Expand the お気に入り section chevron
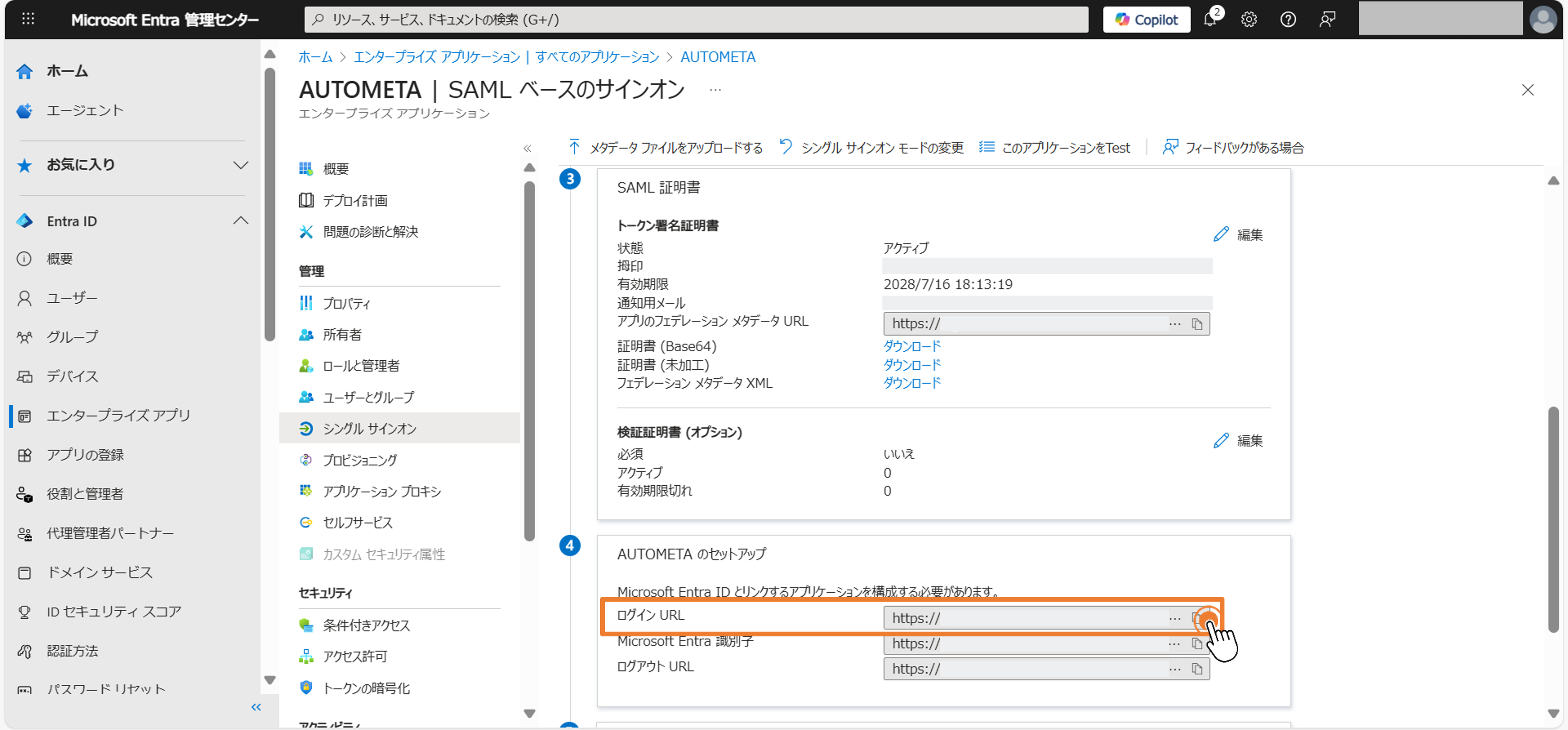 click(x=241, y=164)
